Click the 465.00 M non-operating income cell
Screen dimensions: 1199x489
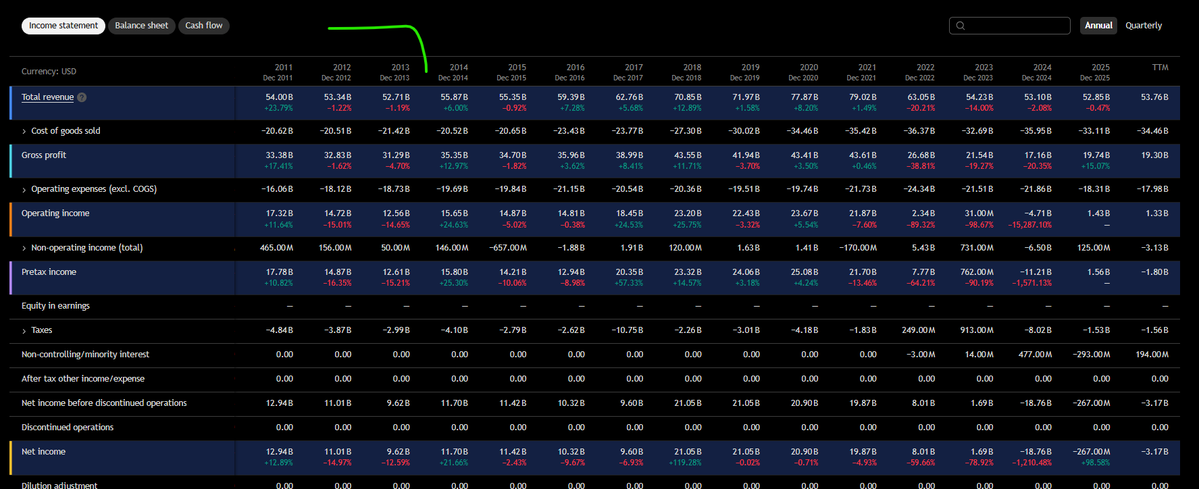coord(277,247)
